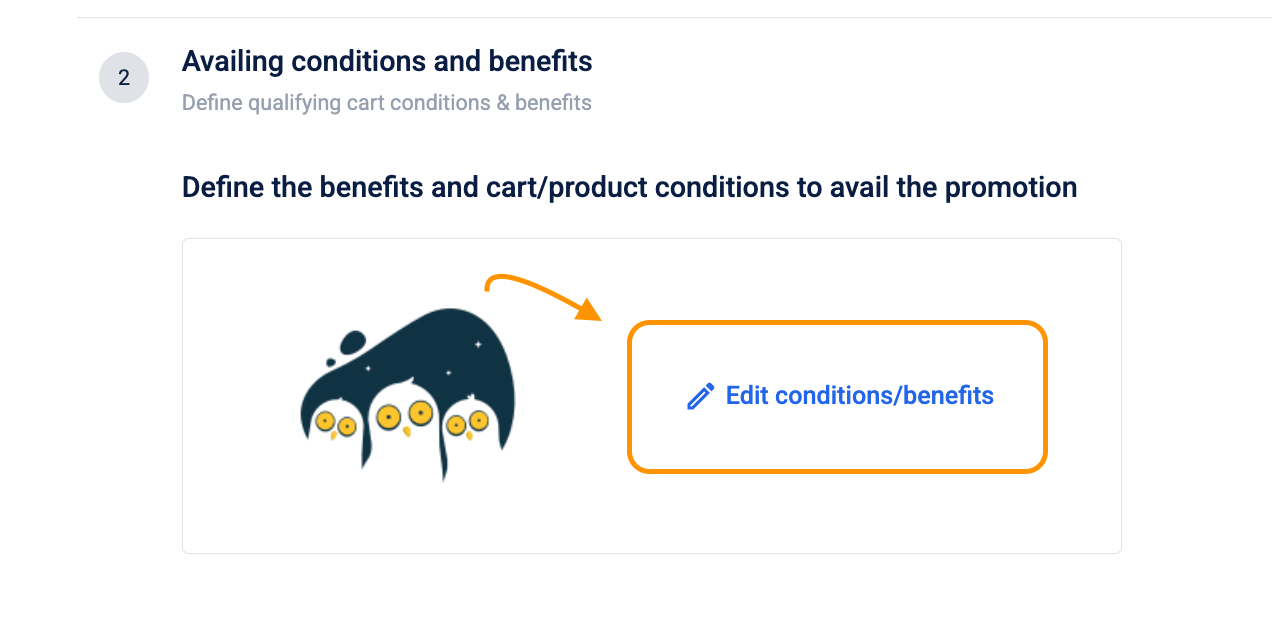
Task: Click the middle owl in illustration
Action: point(405,412)
